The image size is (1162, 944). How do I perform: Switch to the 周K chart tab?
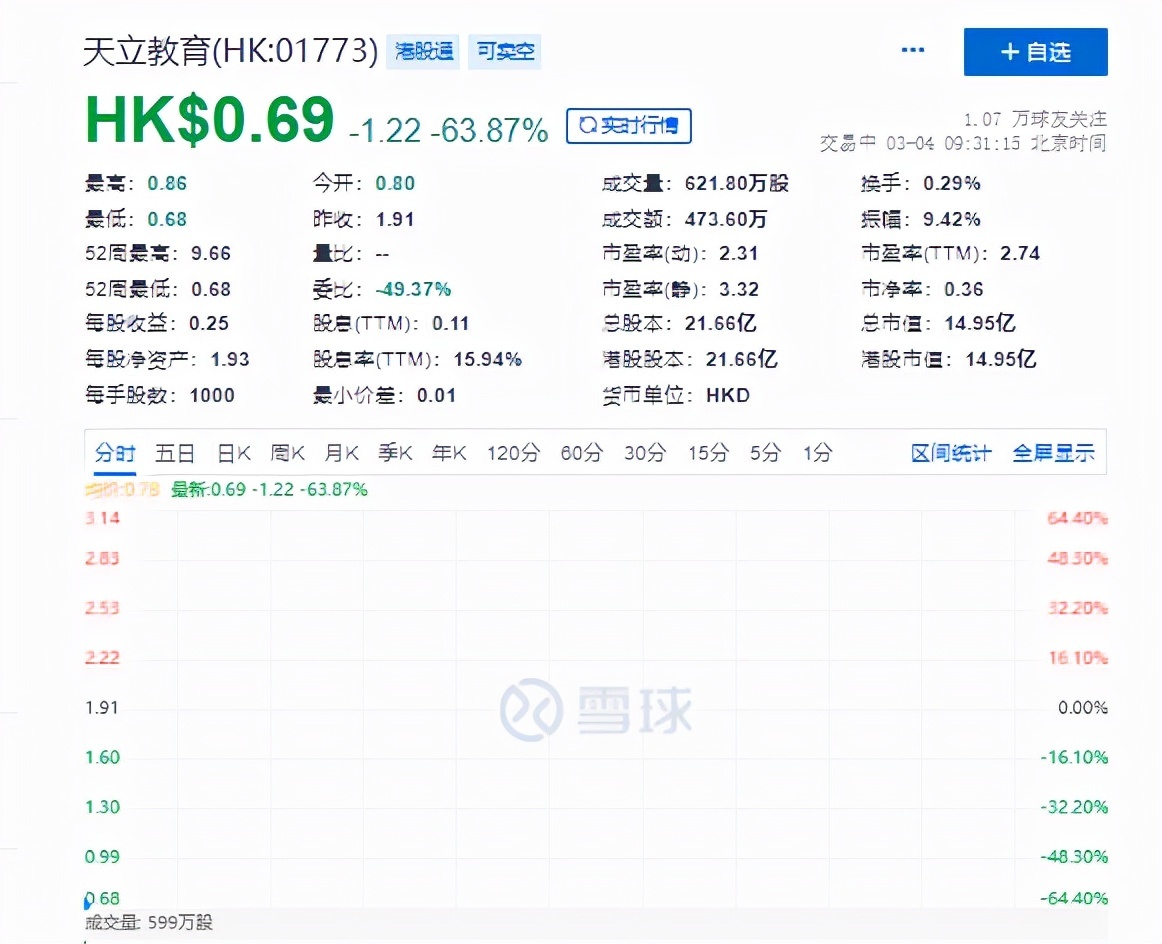[288, 453]
